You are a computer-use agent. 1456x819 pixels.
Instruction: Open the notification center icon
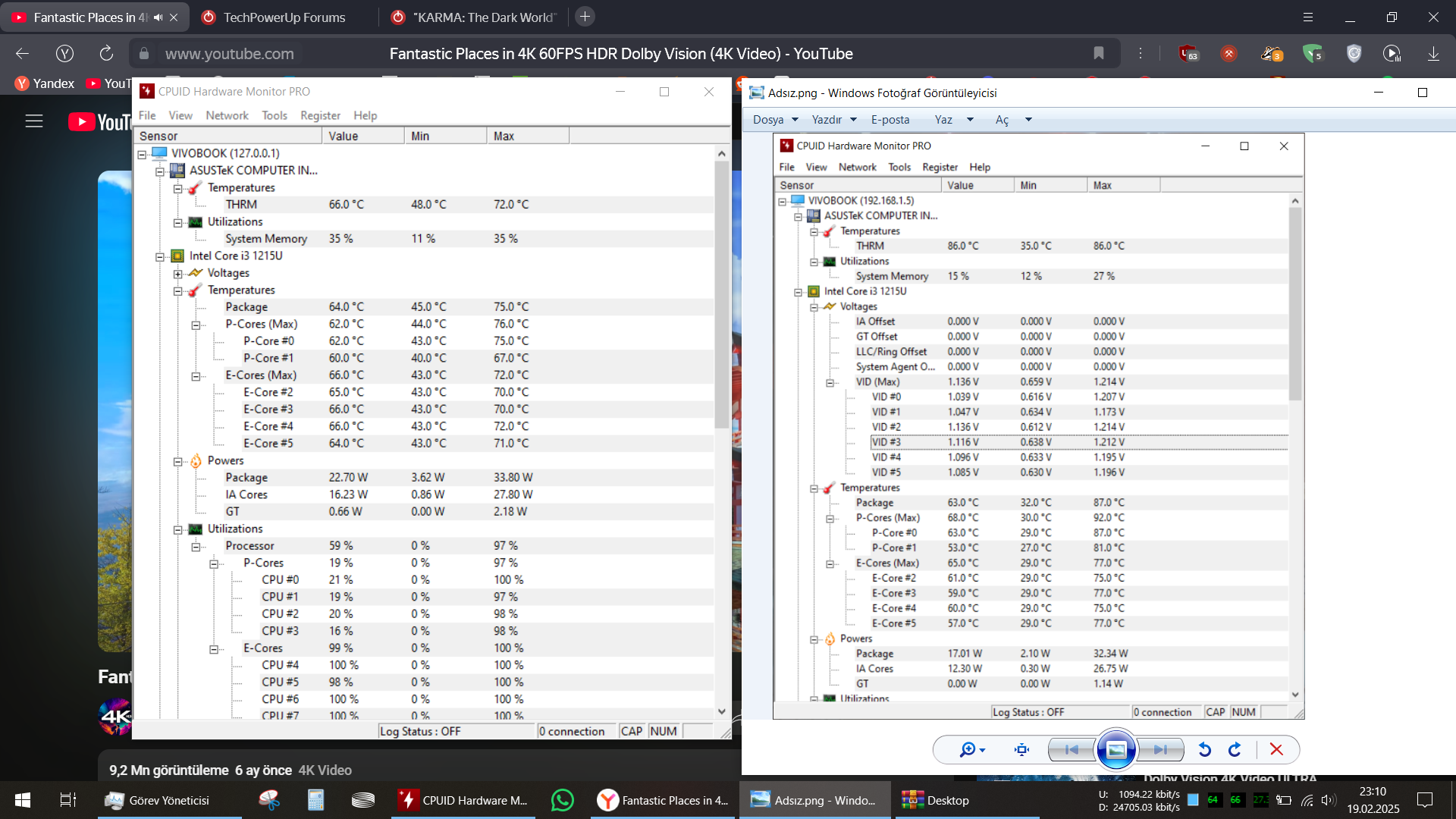click(1425, 800)
